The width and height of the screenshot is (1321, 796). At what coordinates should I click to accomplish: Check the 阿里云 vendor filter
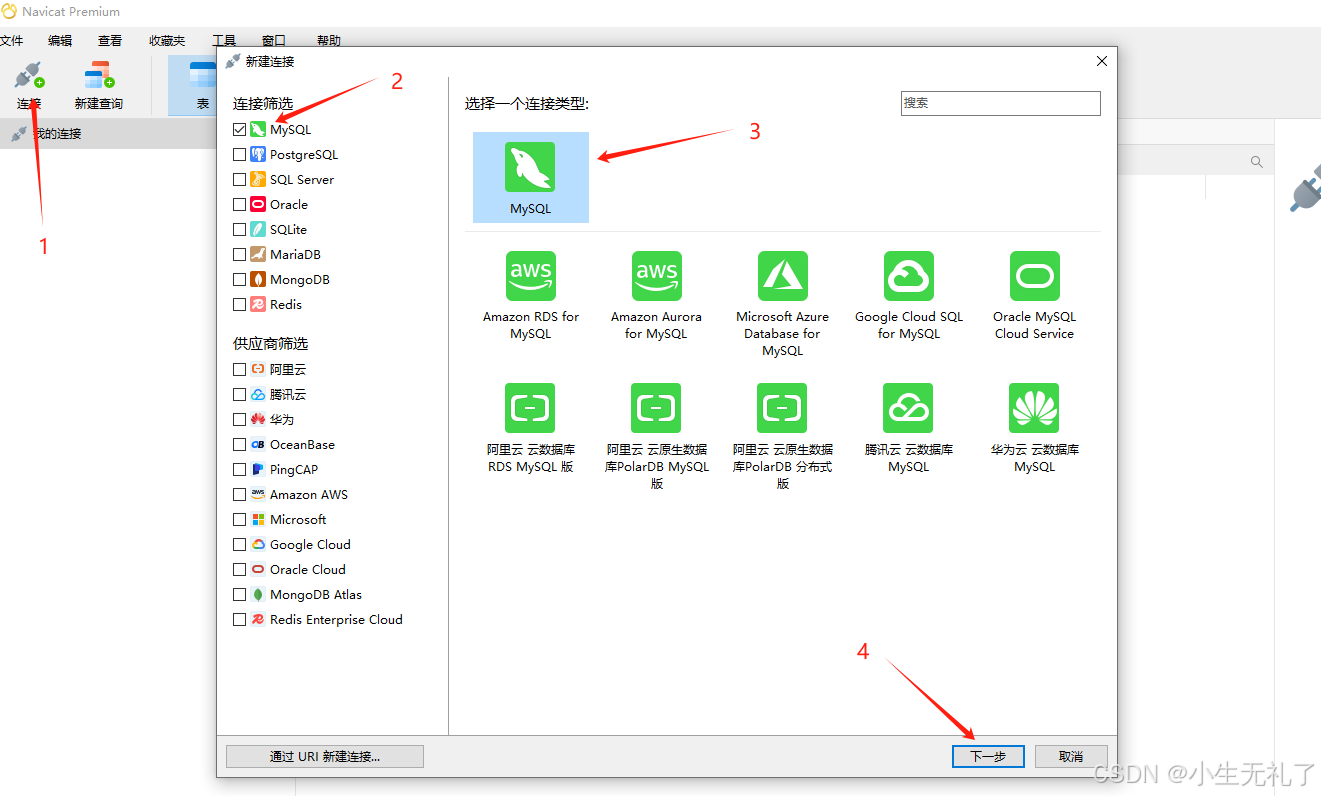point(239,370)
